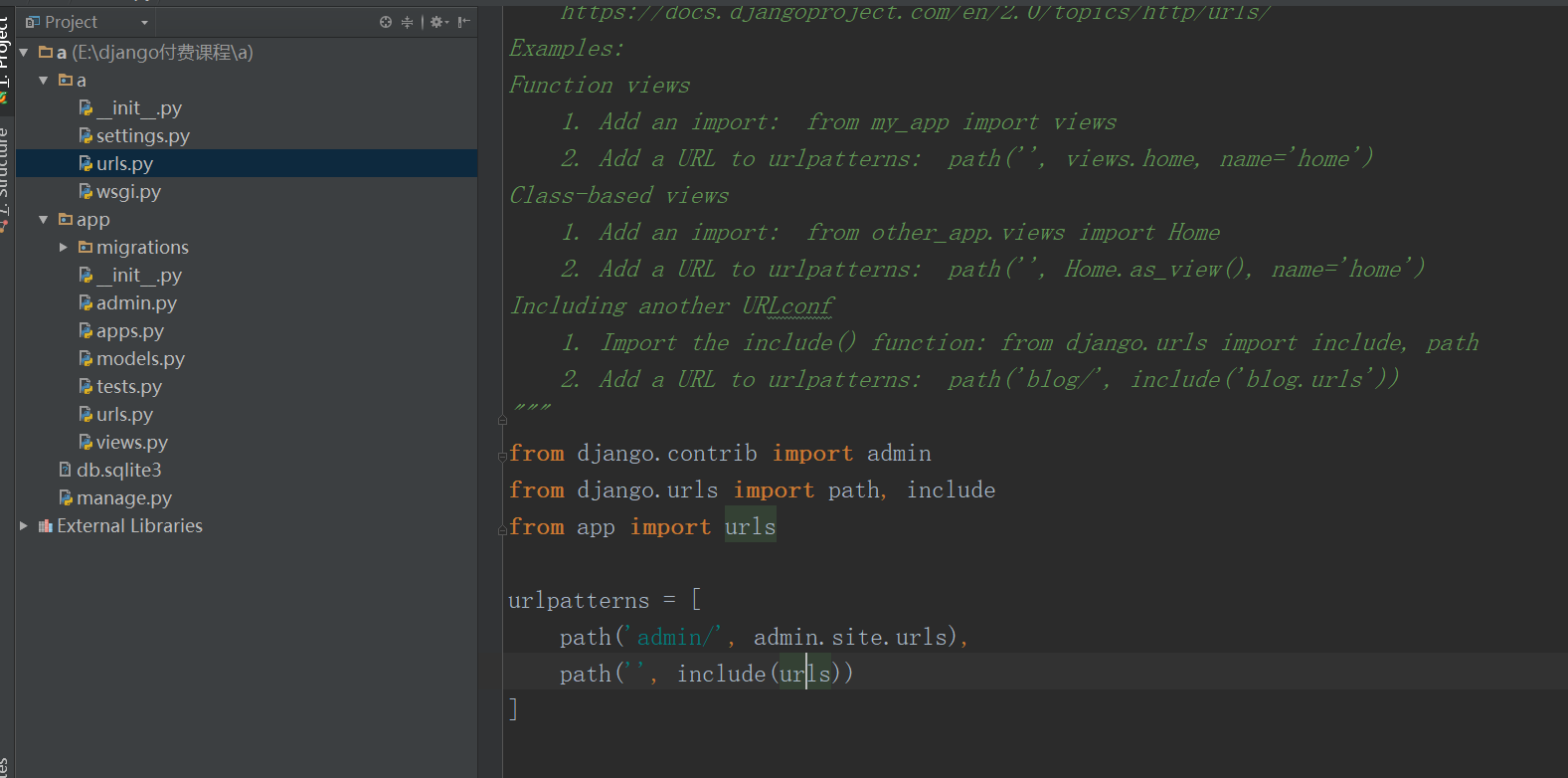Click __init__.py icon under folder a

coord(86,107)
